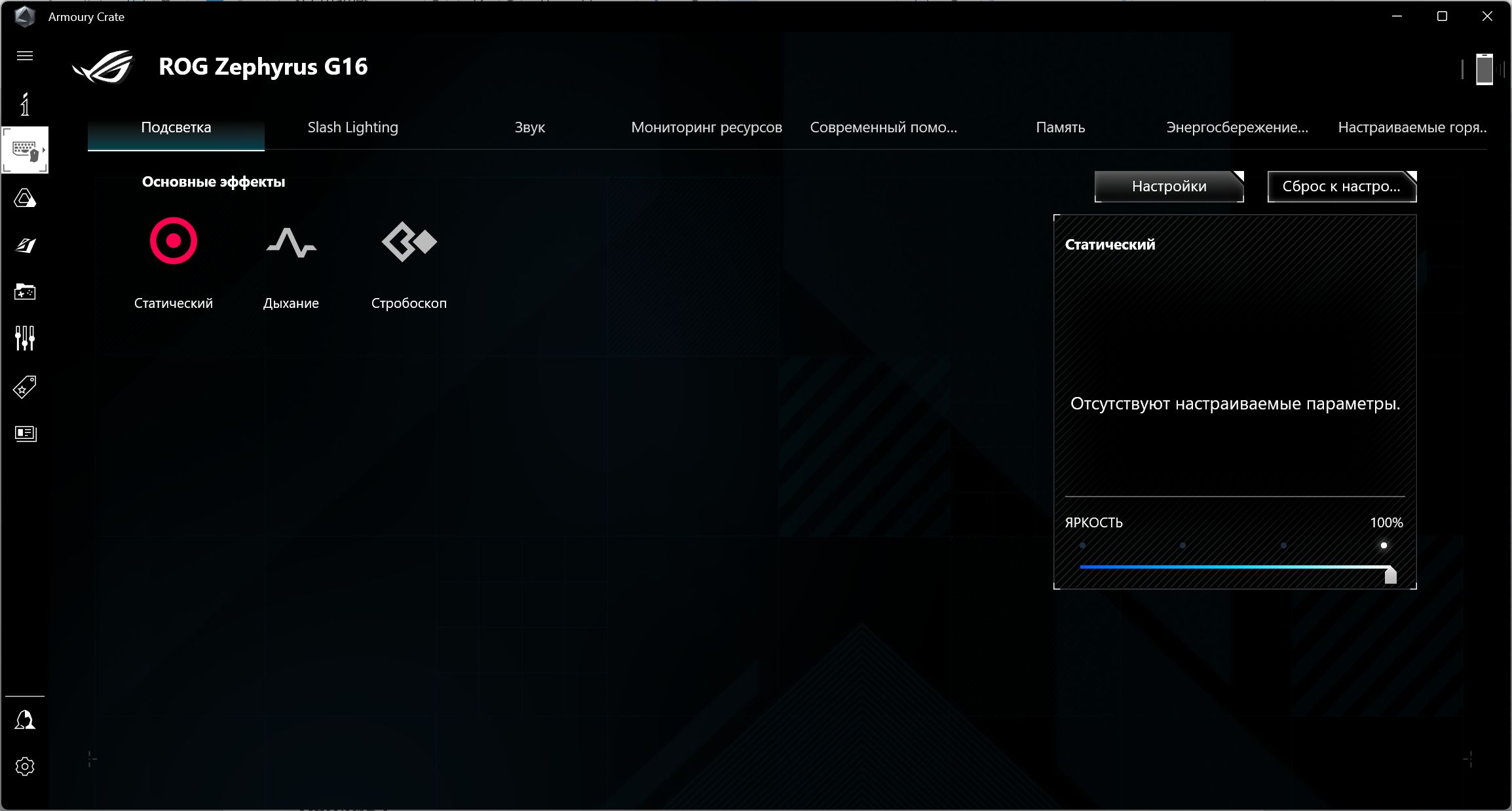
Task: Click the leftmost brightness level dot
Action: coord(1083,545)
